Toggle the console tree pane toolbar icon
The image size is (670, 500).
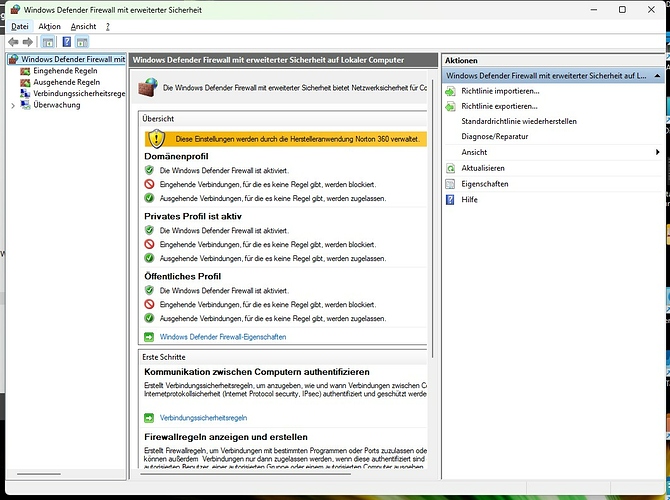click(x=48, y=42)
